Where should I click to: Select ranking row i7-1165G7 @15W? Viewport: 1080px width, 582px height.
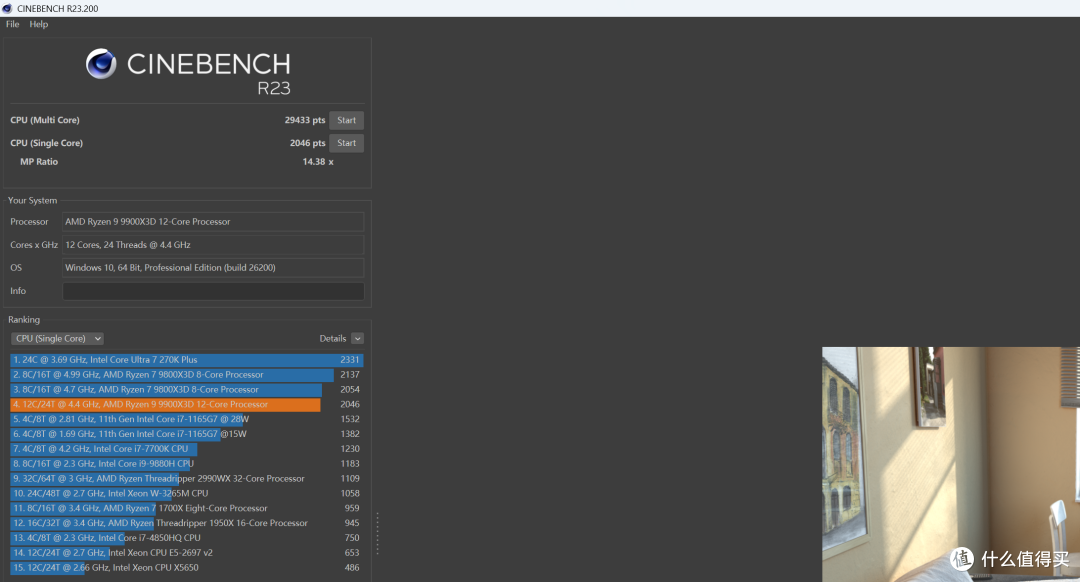[x=187, y=434]
